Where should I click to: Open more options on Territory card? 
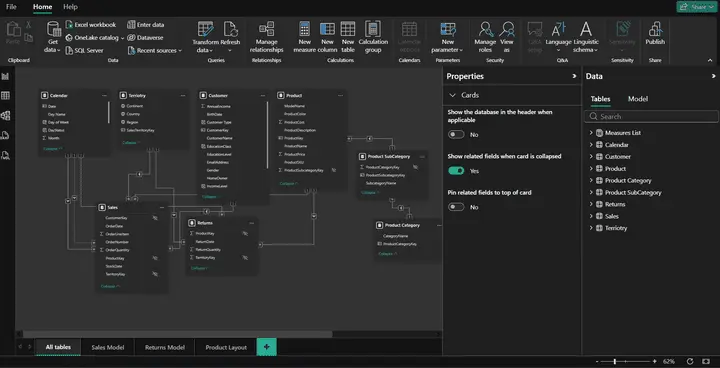click(183, 96)
